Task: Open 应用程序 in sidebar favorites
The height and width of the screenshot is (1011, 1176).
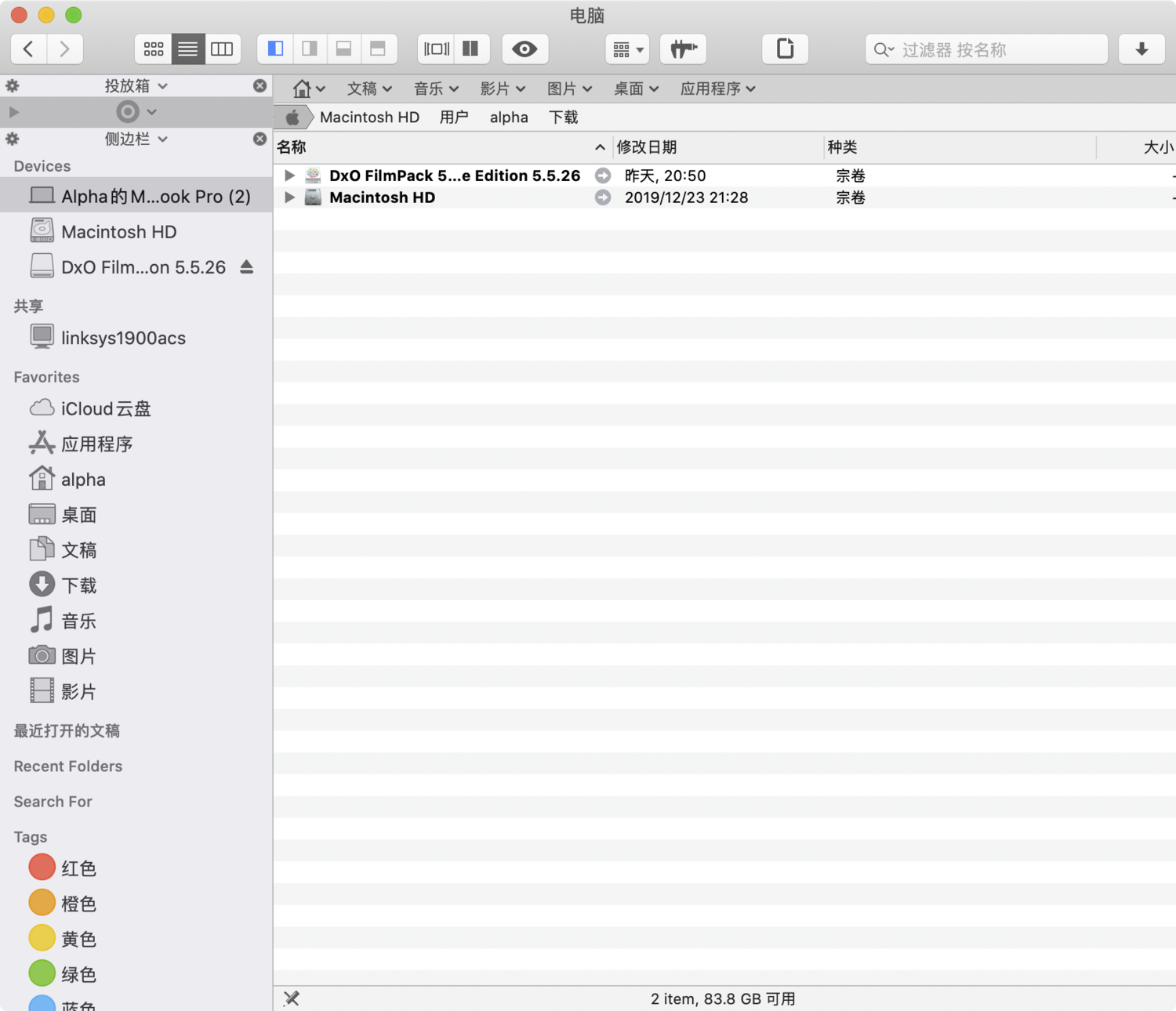Action: pyautogui.click(x=136, y=444)
